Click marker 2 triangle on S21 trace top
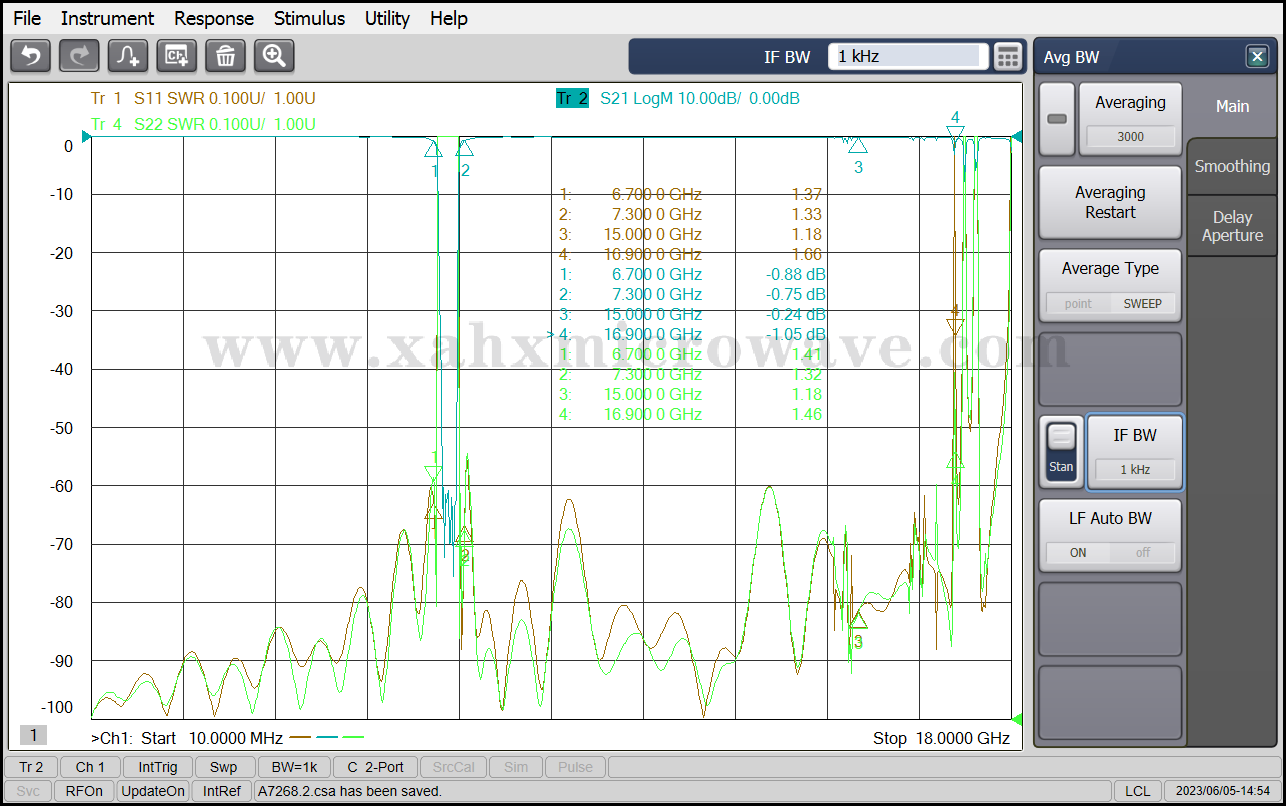Image resolution: width=1286 pixels, height=806 pixels. 464,148
